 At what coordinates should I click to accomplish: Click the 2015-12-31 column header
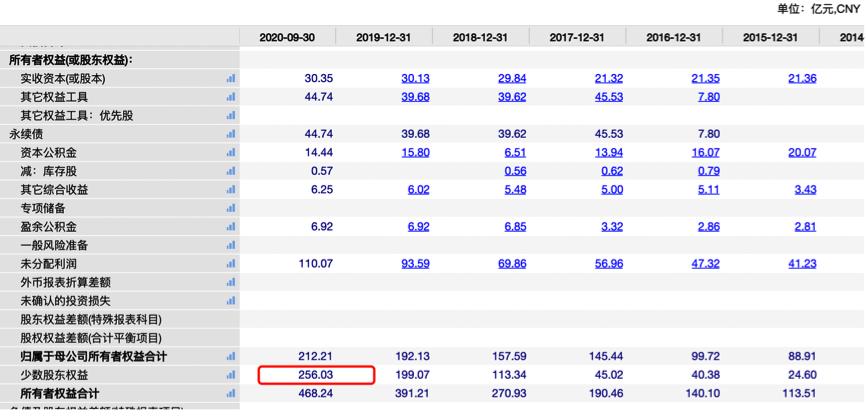pos(770,37)
